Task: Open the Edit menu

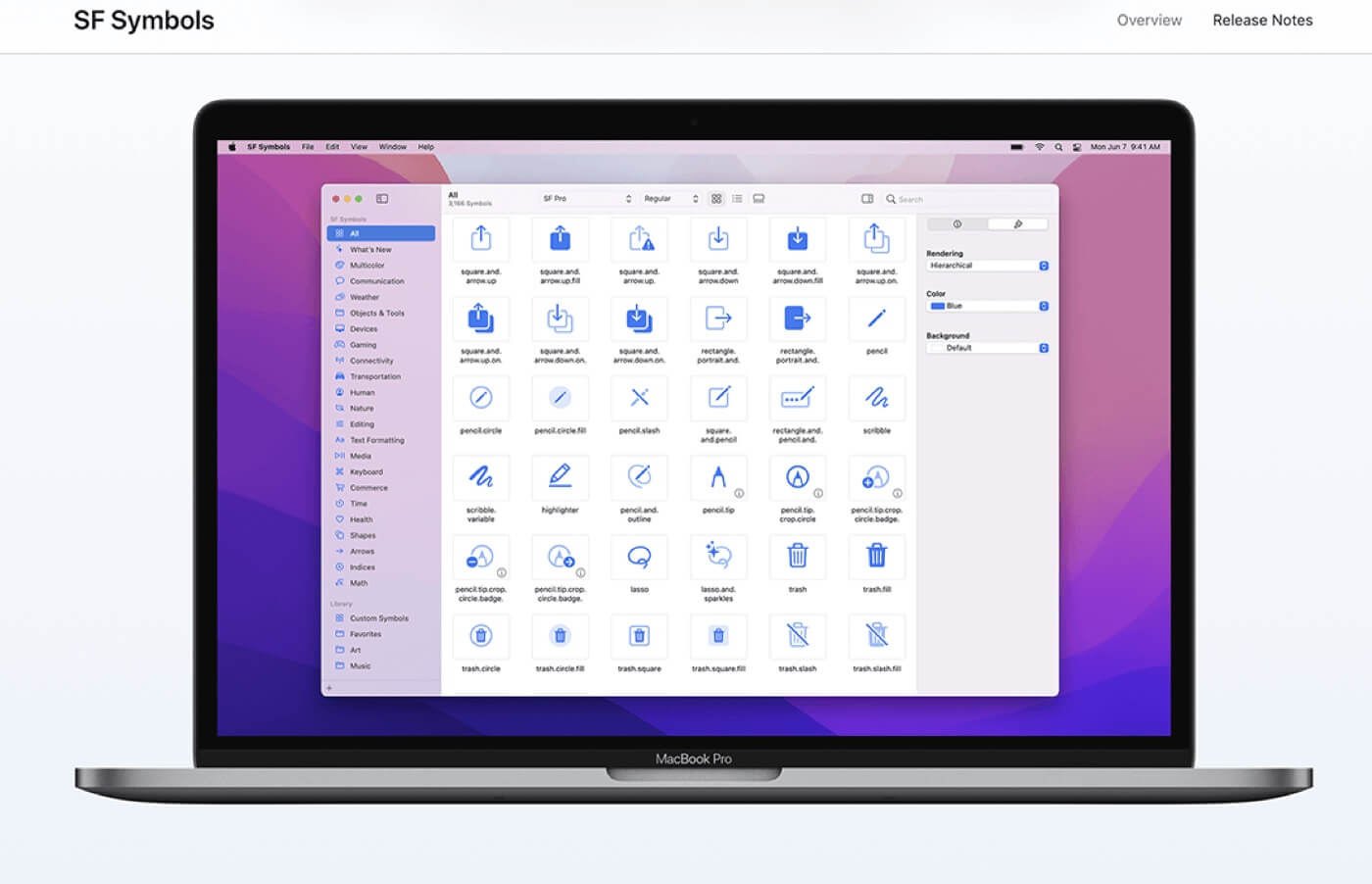Action: click(x=332, y=147)
